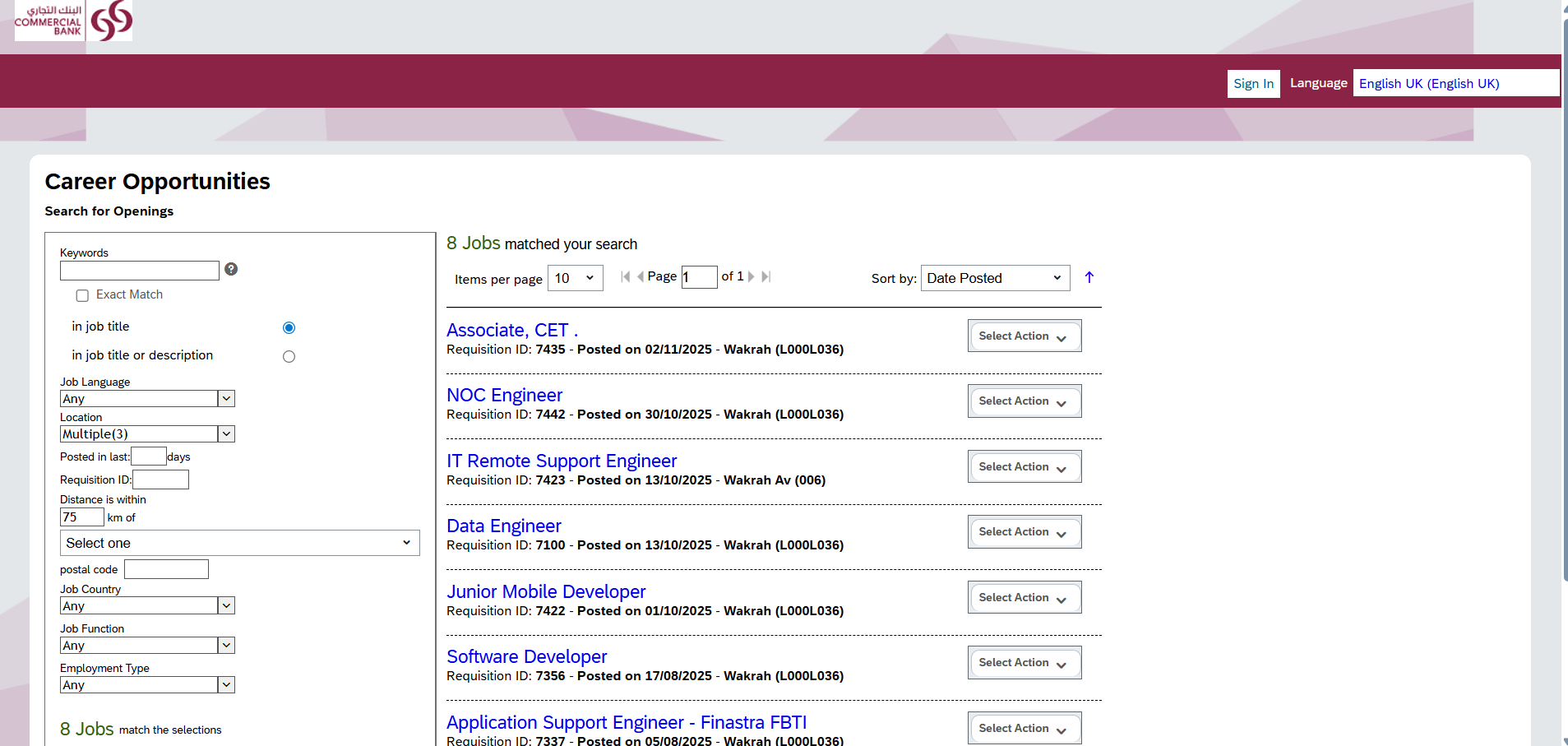The height and width of the screenshot is (746, 1568).
Task: Go to the first page arrow icon
Action: click(626, 277)
